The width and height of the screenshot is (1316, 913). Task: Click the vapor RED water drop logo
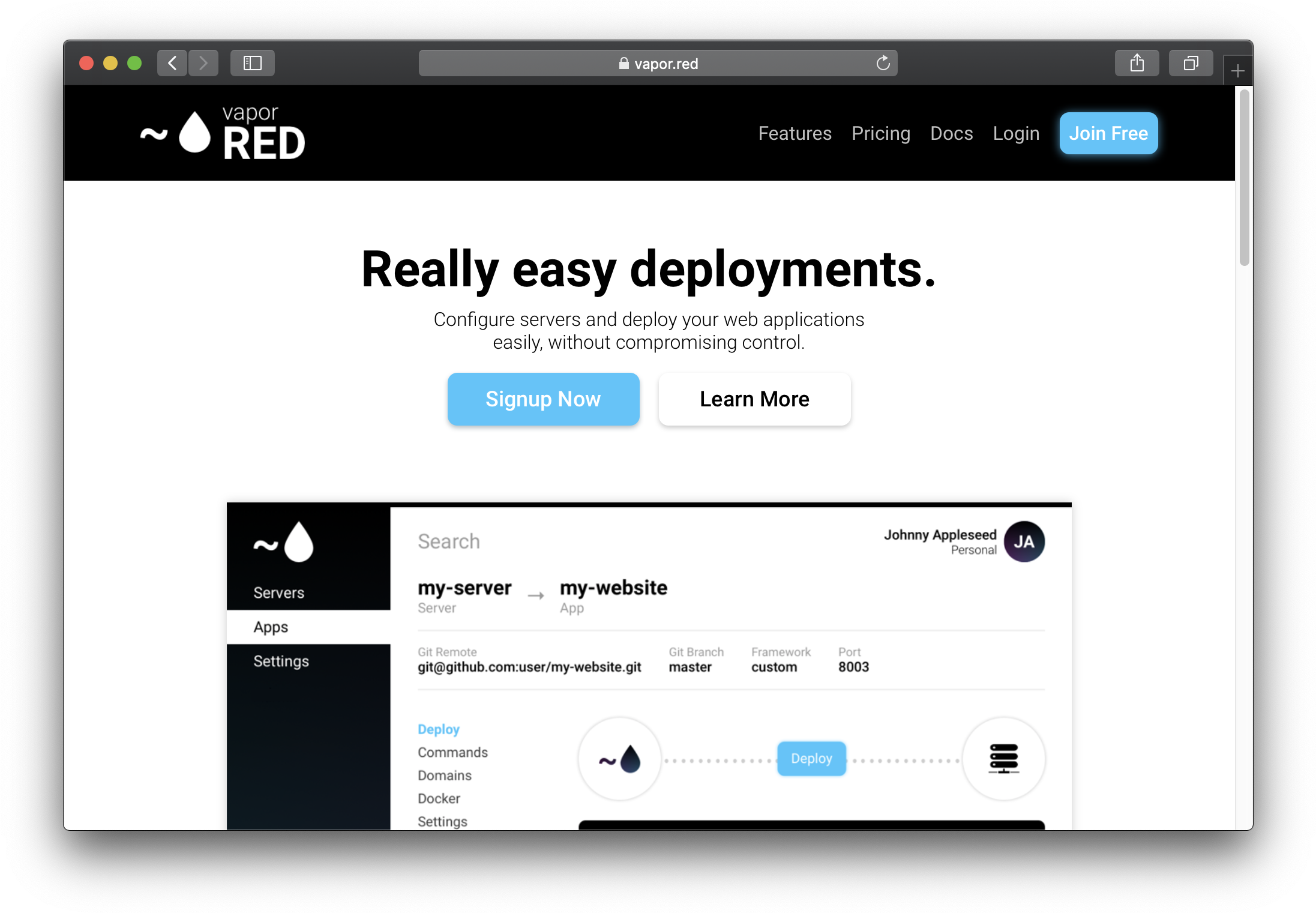pyautogui.click(x=194, y=133)
